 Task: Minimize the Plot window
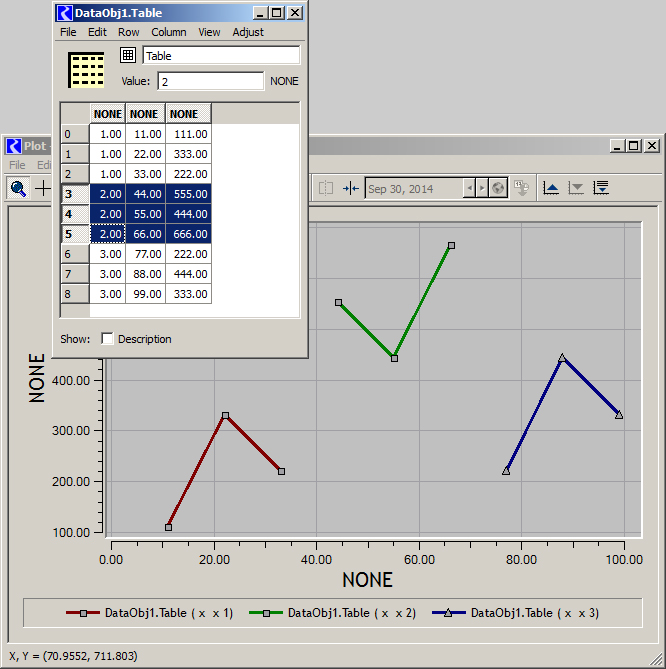click(x=617, y=146)
